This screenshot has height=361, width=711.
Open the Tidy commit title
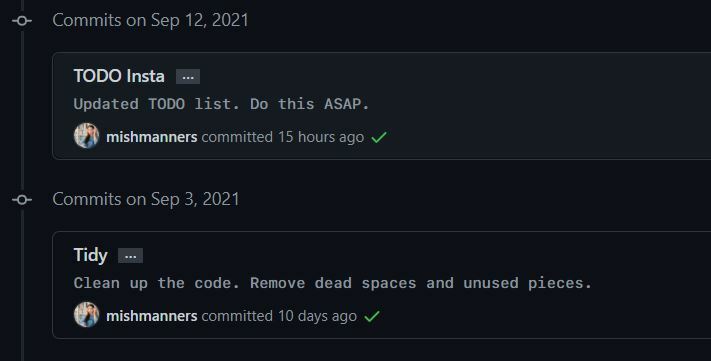[x=90, y=255]
